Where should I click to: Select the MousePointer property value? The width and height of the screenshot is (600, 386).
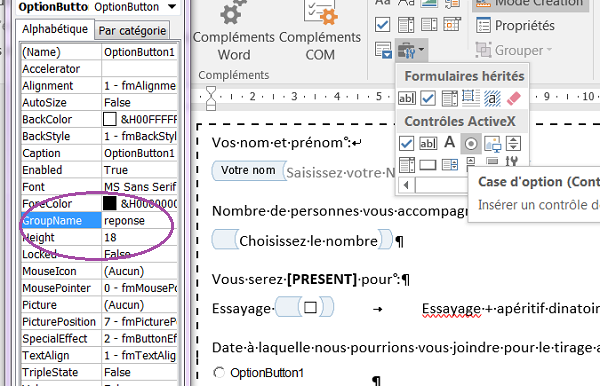tap(139, 288)
